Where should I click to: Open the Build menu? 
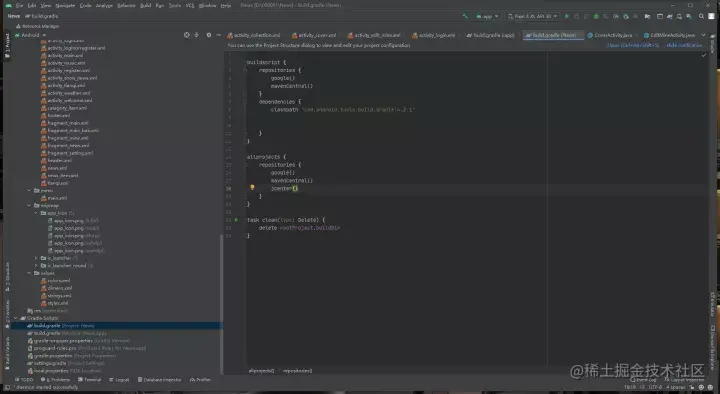[x=146, y=6]
